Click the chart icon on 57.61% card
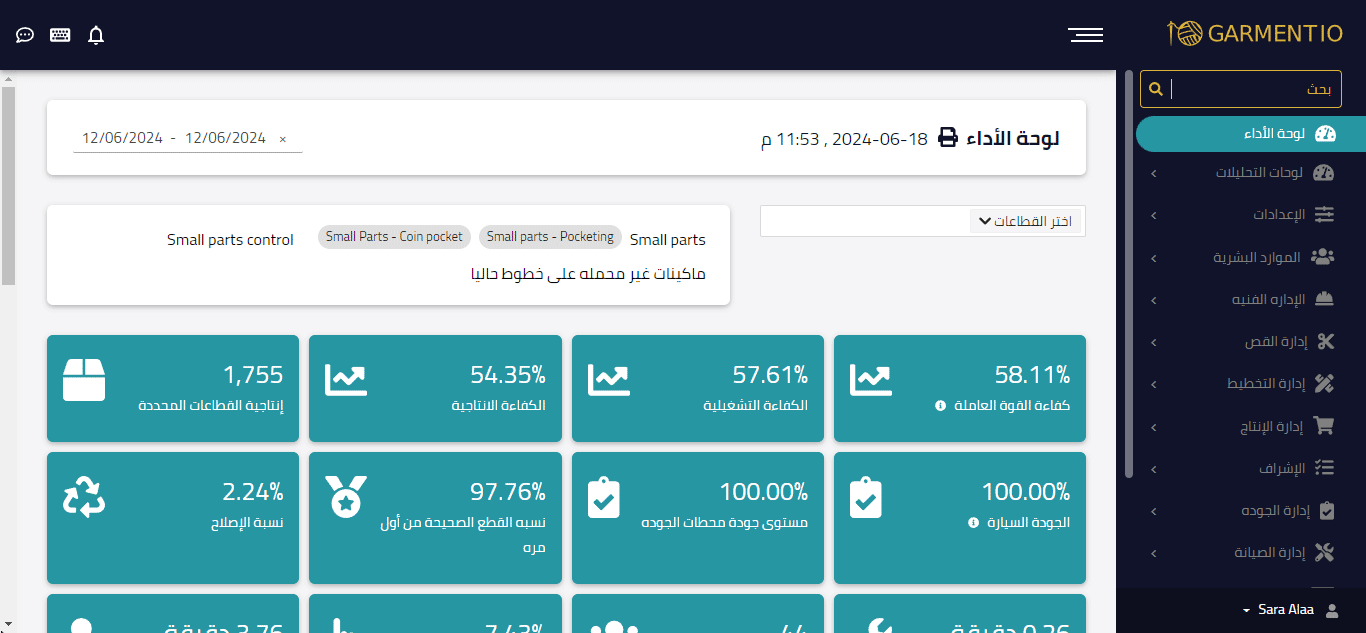Viewport: 1366px width, 633px height. pyautogui.click(x=609, y=379)
